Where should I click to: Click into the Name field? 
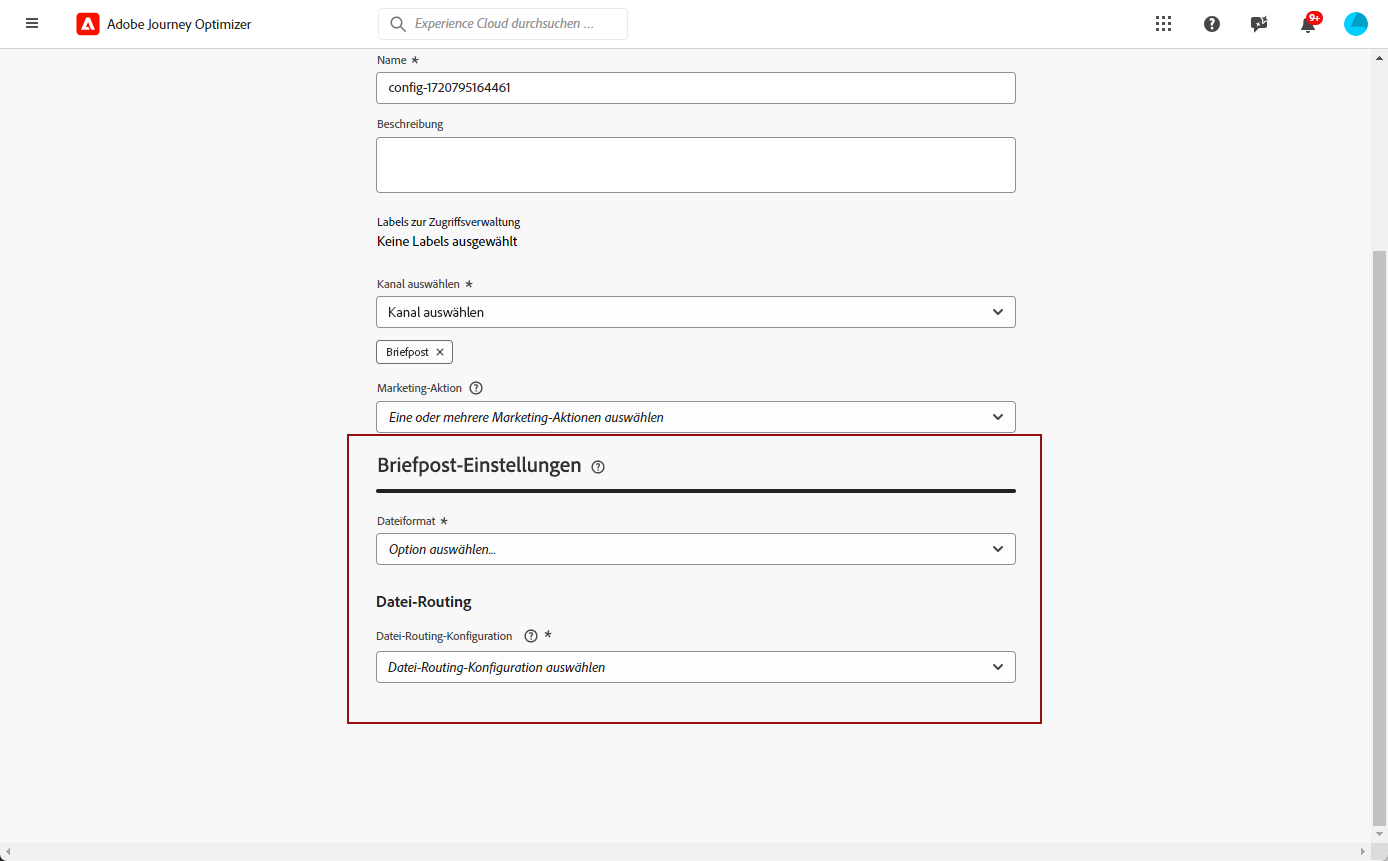click(696, 88)
